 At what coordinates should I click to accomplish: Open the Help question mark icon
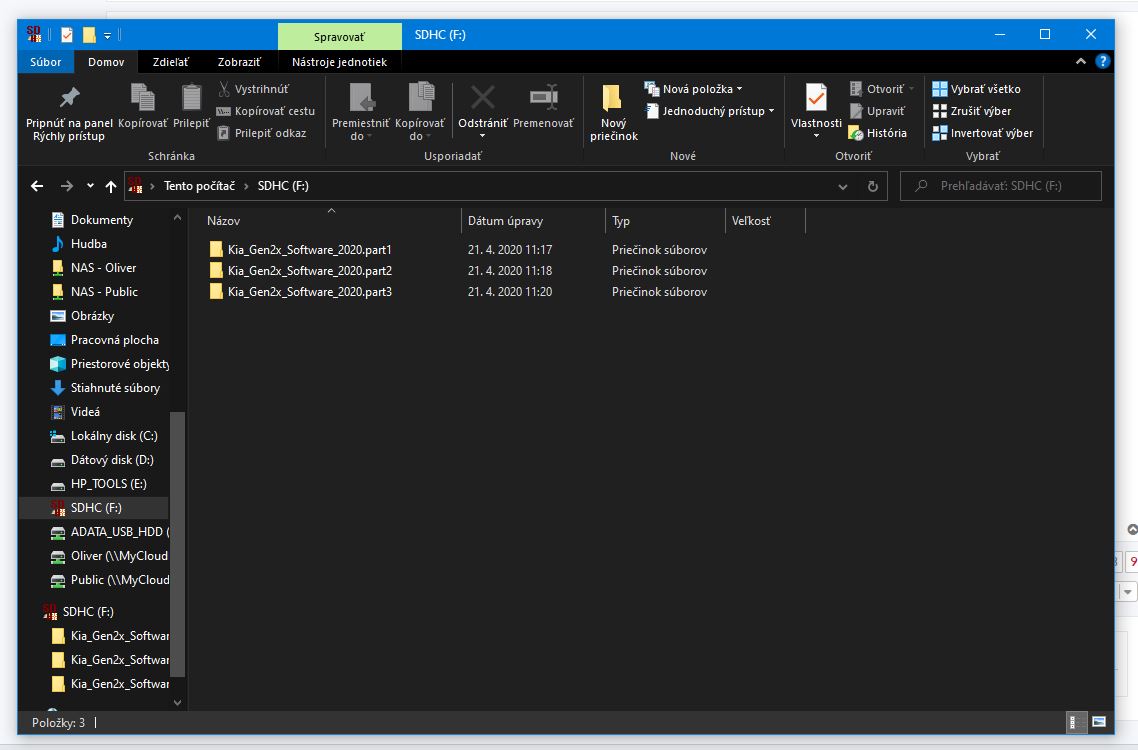[x=1102, y=62]
